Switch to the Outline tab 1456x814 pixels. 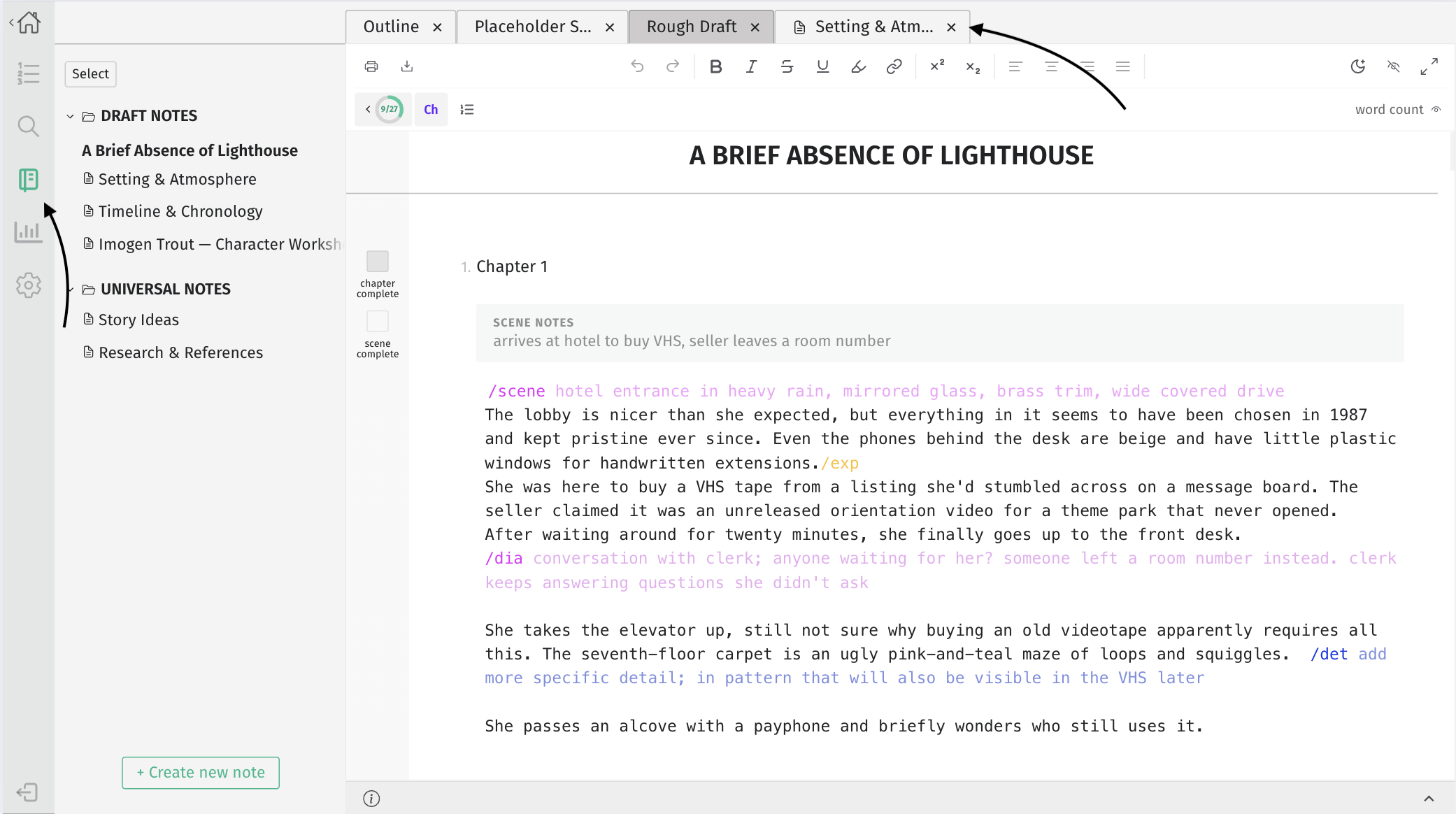point(392,27)
